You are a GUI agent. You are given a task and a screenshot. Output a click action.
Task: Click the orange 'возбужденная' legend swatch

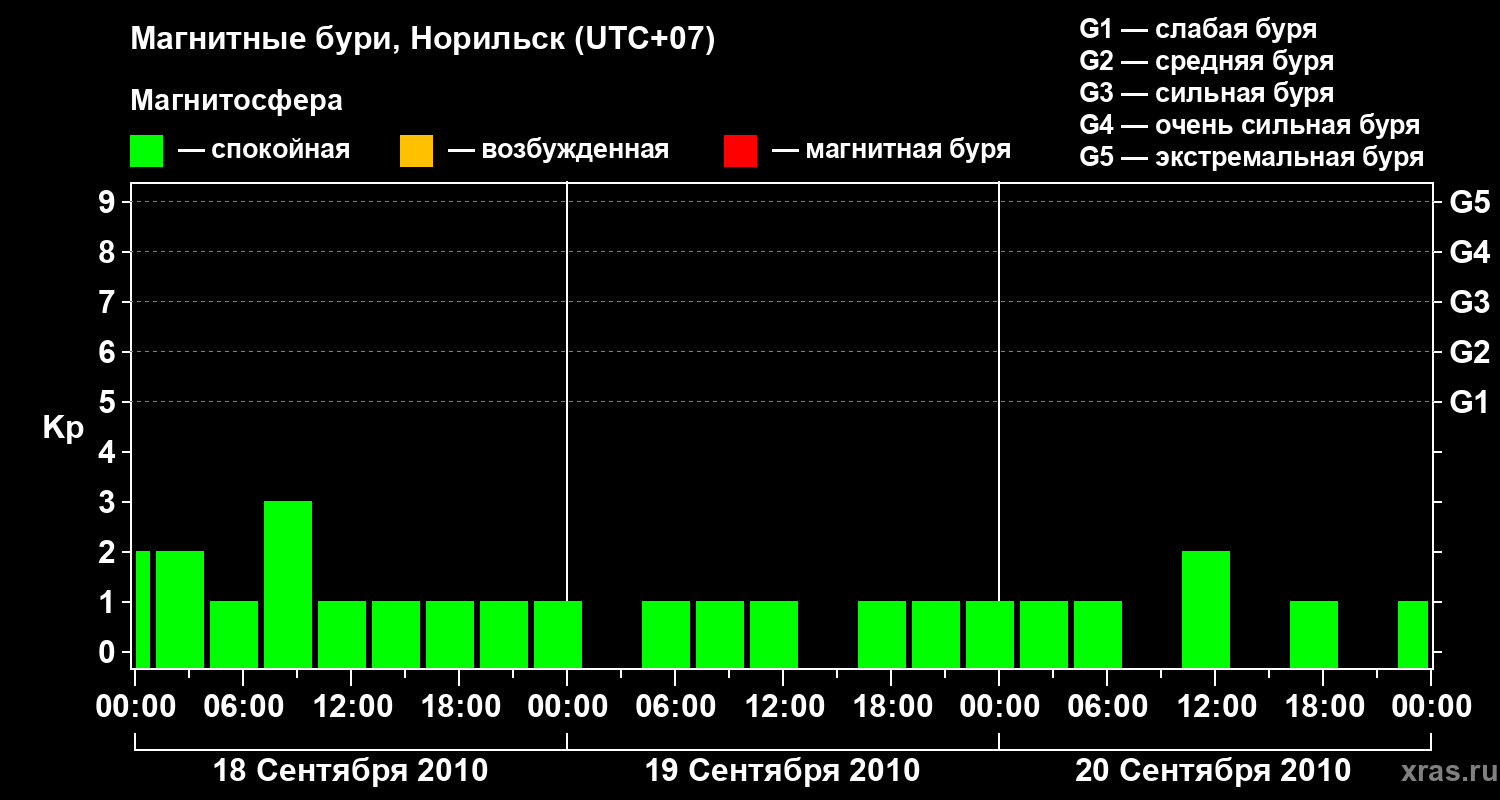click(x=416, y=151)
